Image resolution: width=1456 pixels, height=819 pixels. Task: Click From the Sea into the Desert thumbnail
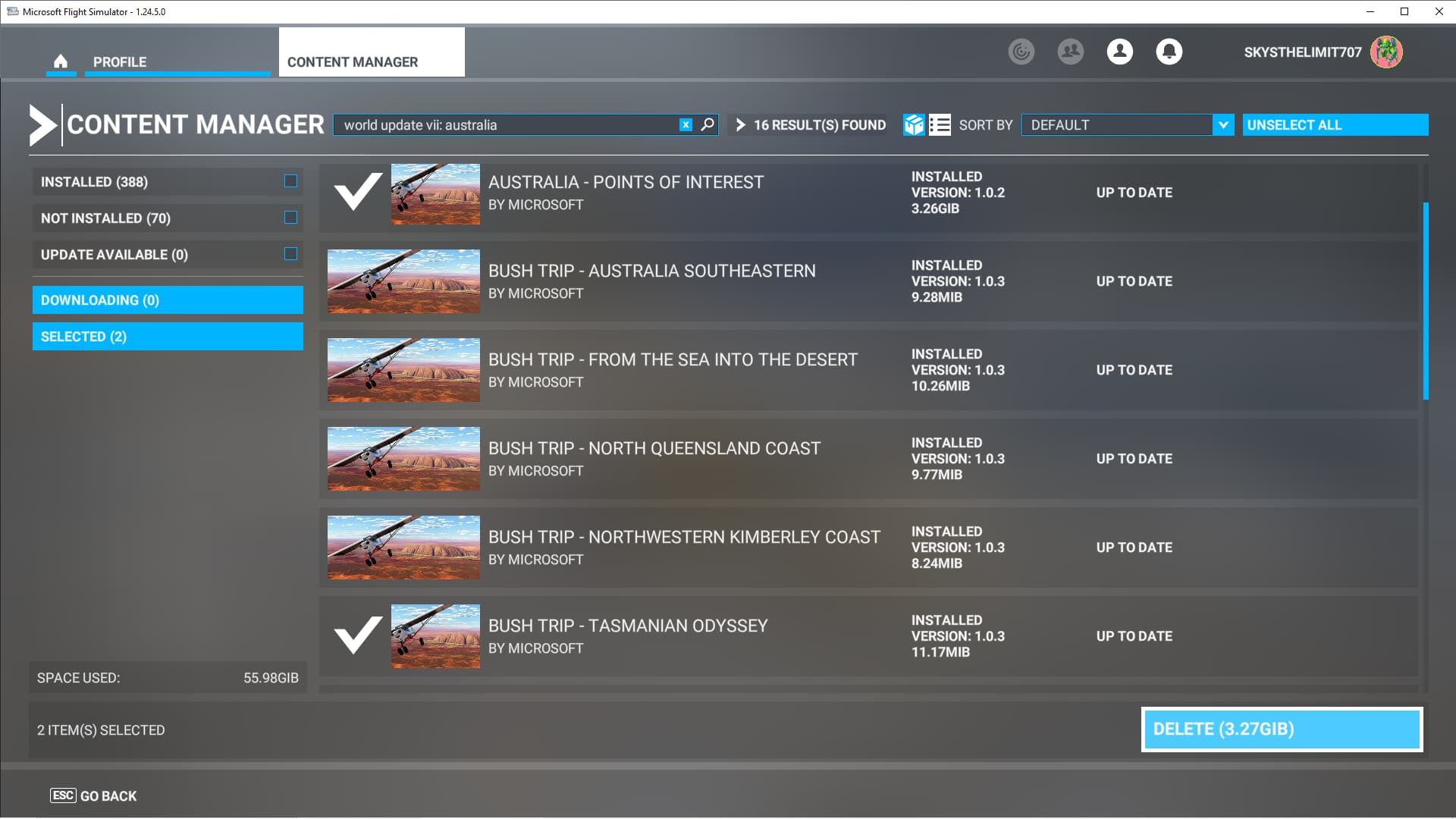pyautogui.click(x=403, y=370)
